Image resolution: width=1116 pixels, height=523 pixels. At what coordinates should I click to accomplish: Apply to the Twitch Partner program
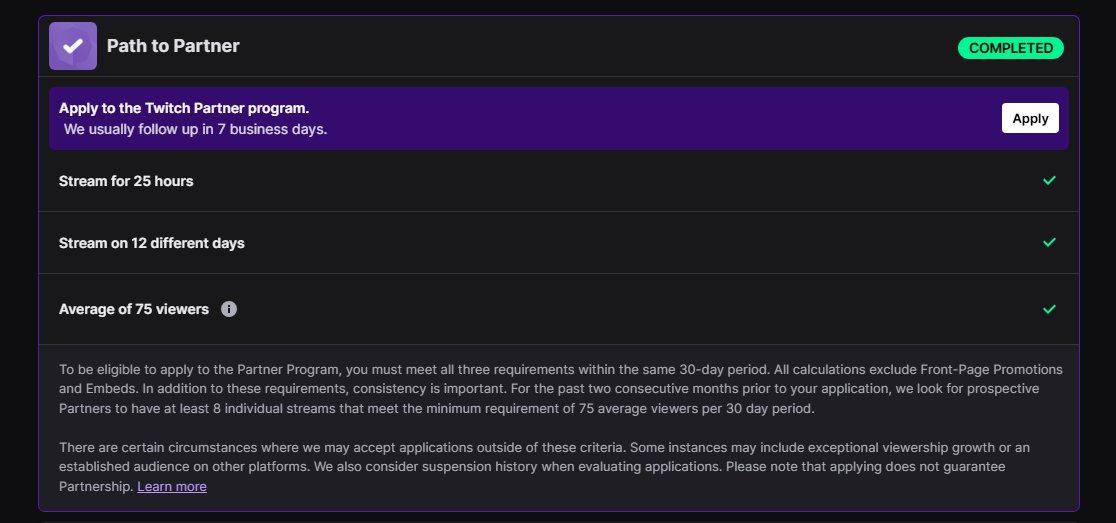[1030, 118]
